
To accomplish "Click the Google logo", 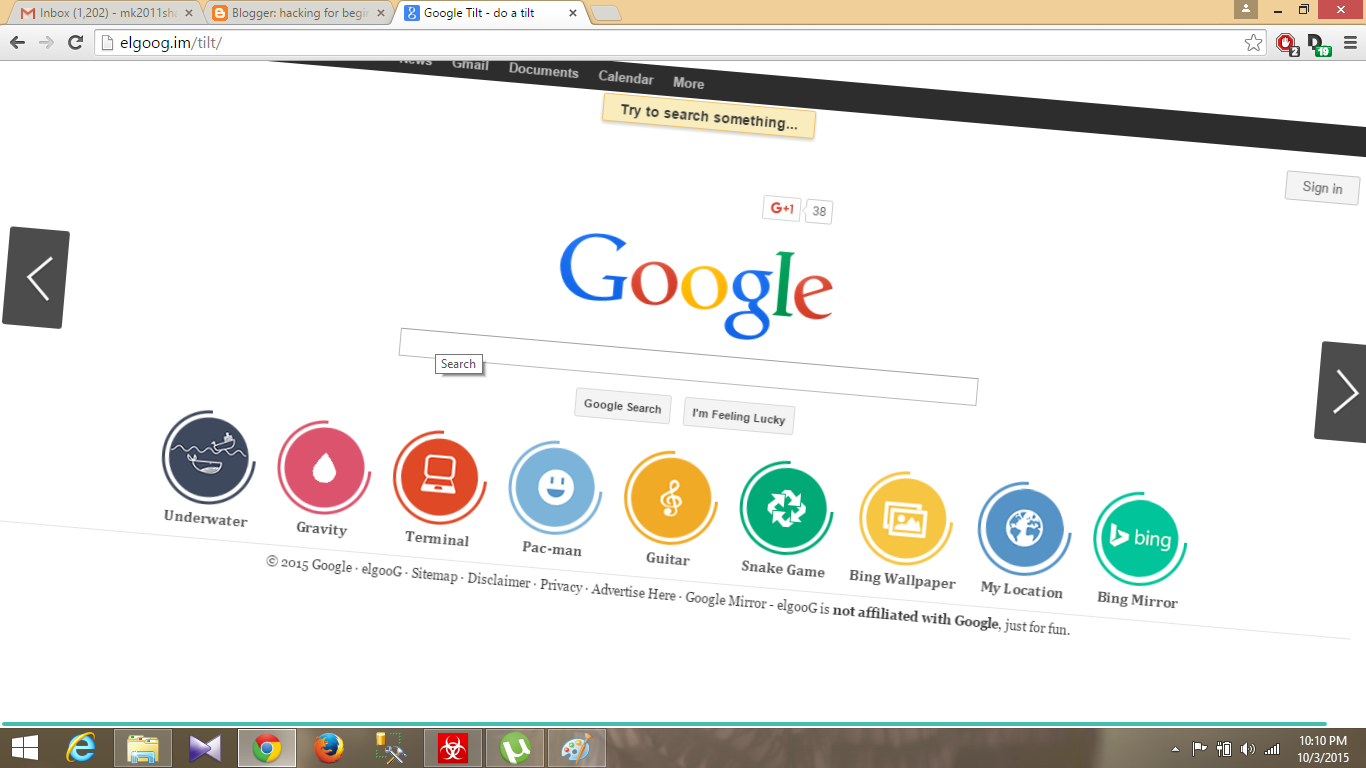I will coord(696,285).
